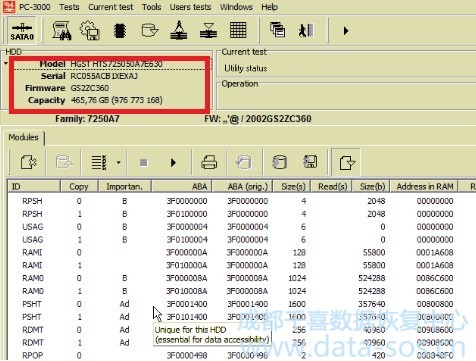Select the USAG row with ABA 3F0100004
The width and height of the screenshot is (476, 361).
coord(242,239)
